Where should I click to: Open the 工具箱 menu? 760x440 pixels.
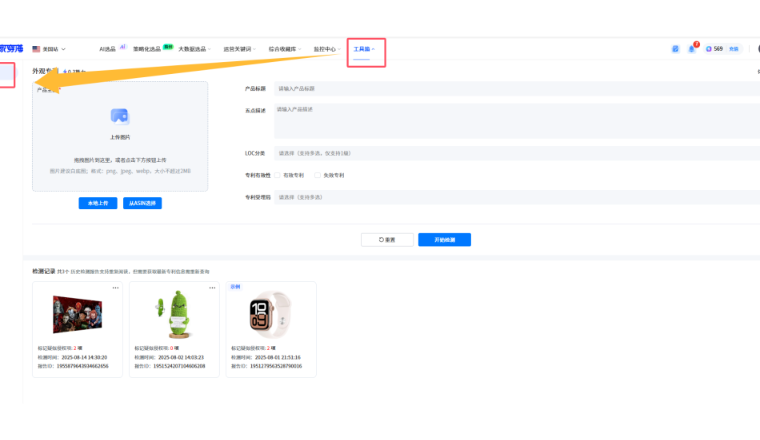pos(364,49)
